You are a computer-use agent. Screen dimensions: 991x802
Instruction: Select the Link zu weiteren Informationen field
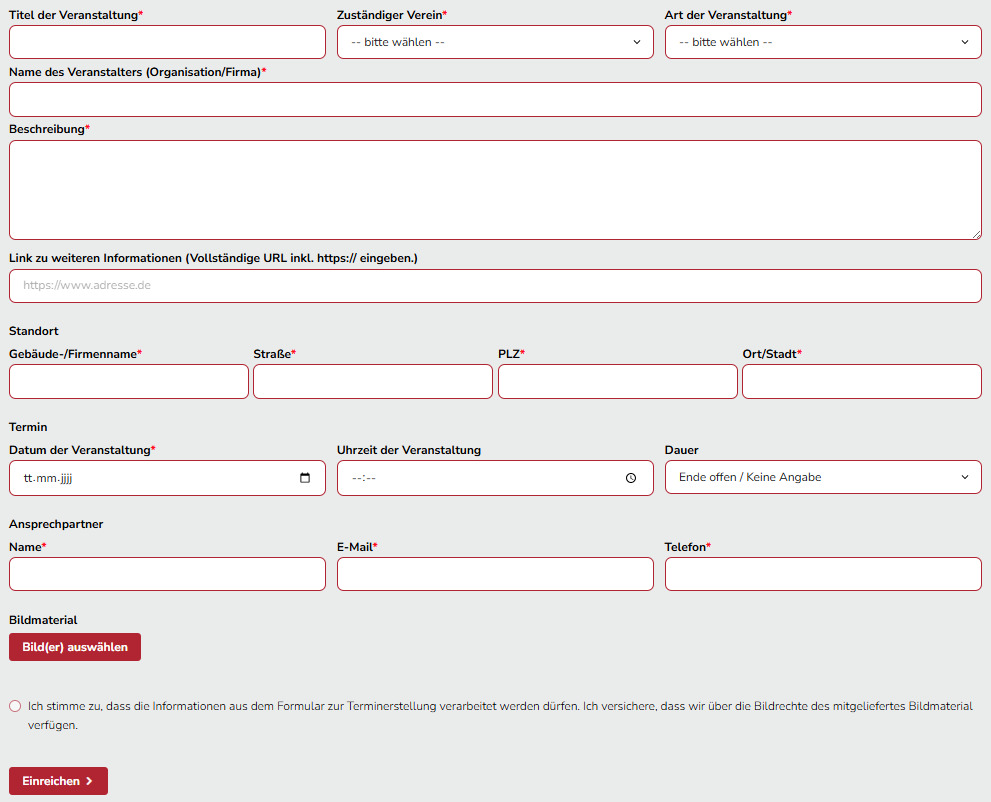click(495, 286)
